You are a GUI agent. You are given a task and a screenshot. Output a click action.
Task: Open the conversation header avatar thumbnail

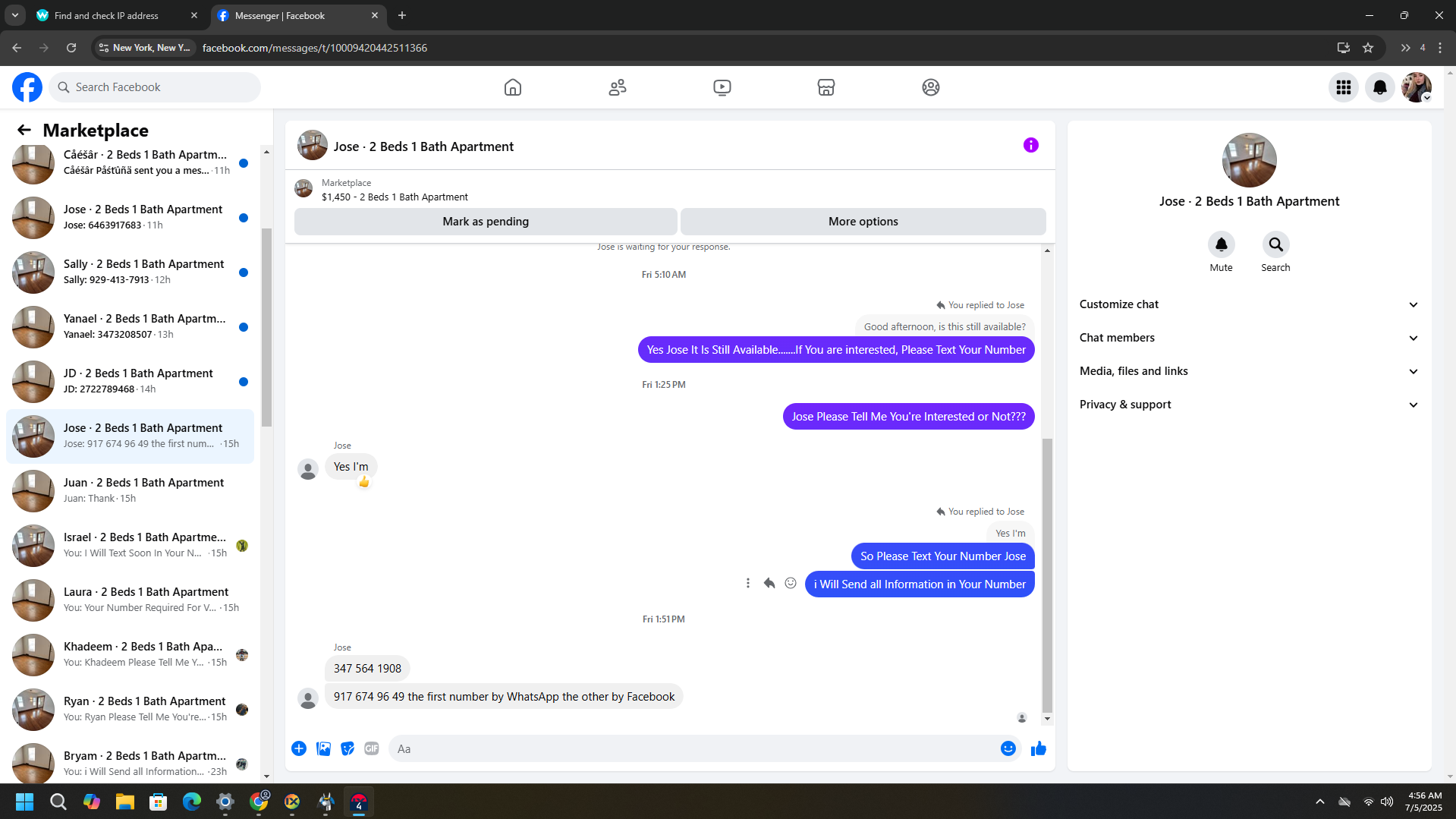(x=312, y=146)
